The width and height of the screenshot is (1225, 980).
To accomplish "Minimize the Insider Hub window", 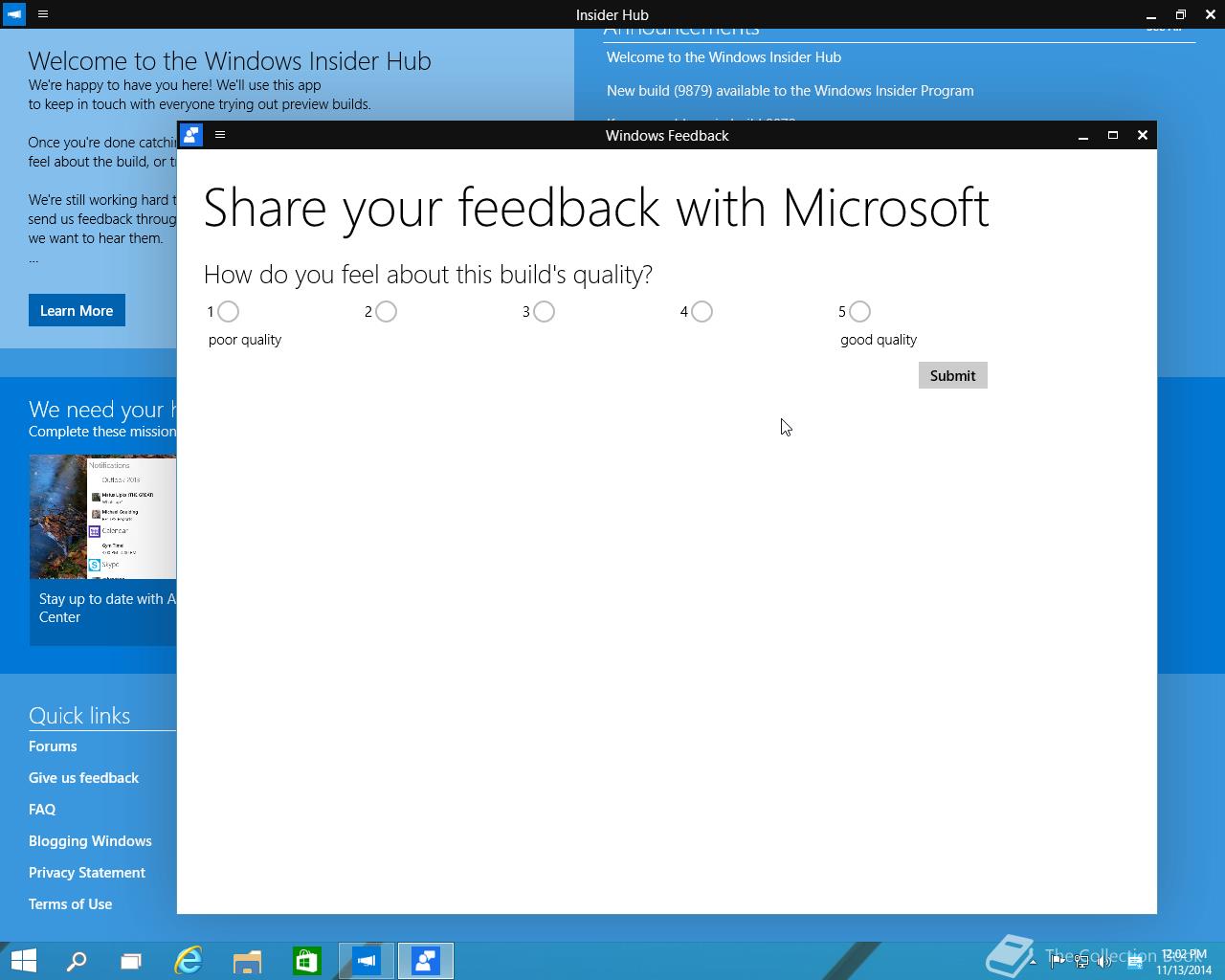I will tap(1151, 14).
